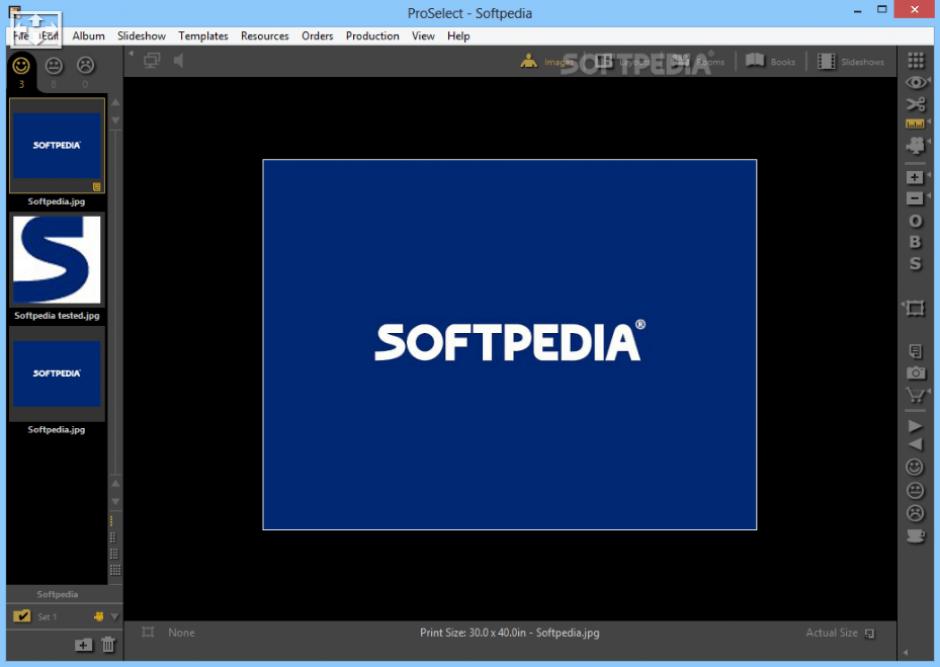940x667 pixels.
Task: Click the Softpedia album name label
Action: 57,594
